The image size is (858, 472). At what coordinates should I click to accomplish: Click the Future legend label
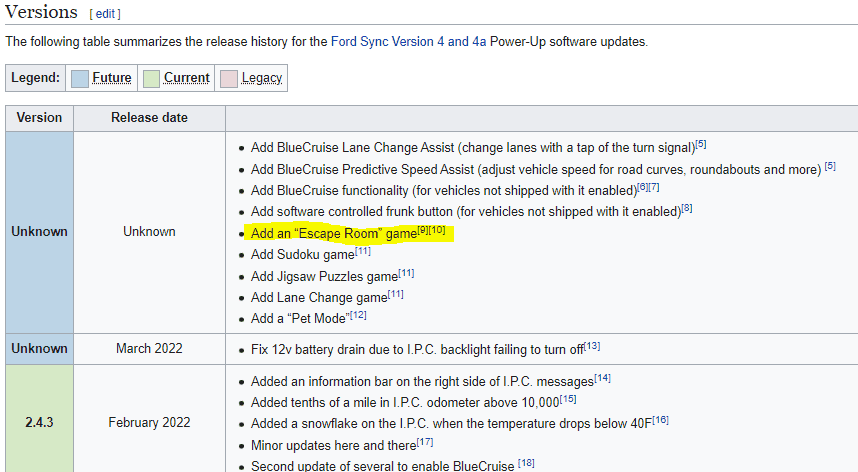(x=111, y=78)
